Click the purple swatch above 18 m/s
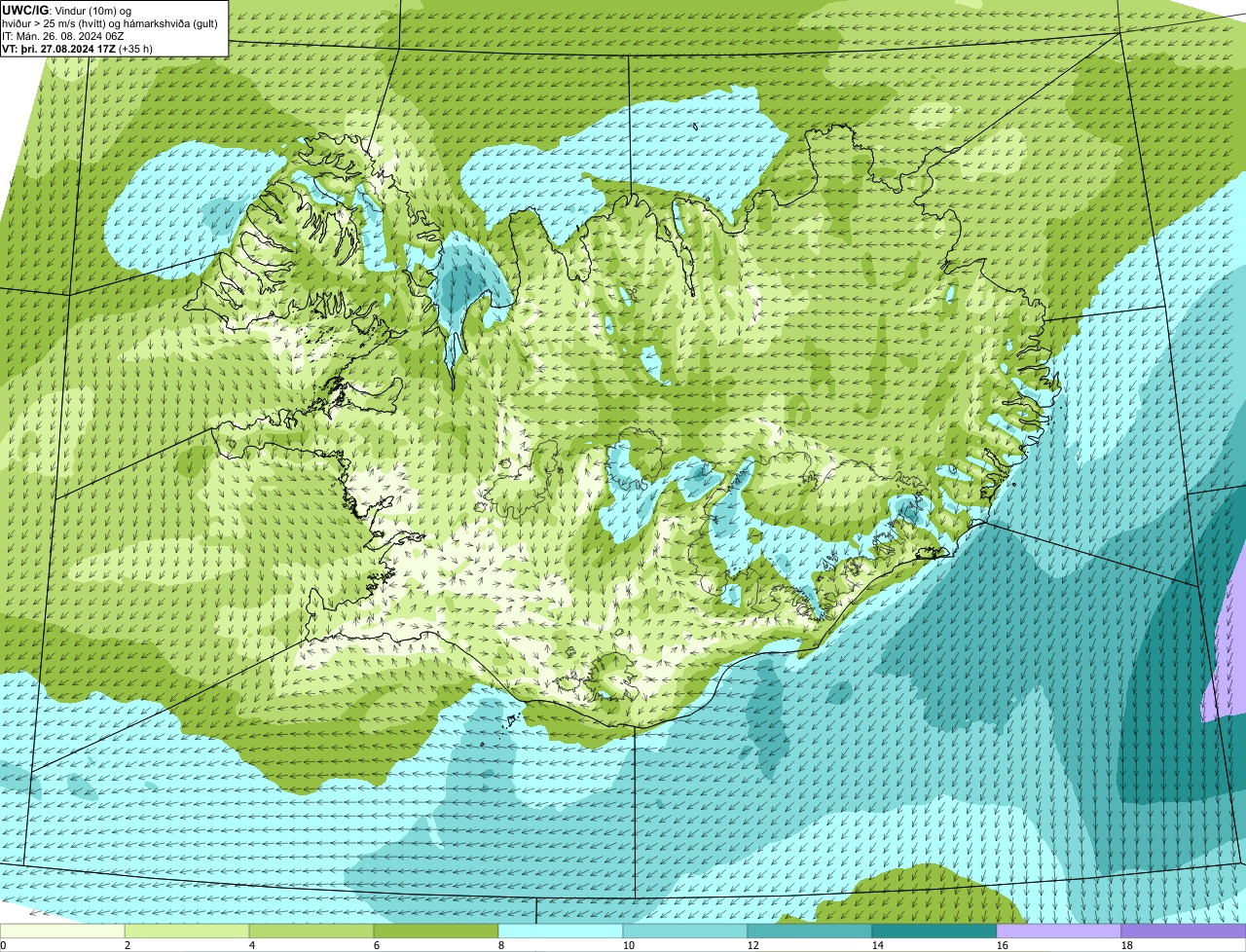 (1184, 931)
